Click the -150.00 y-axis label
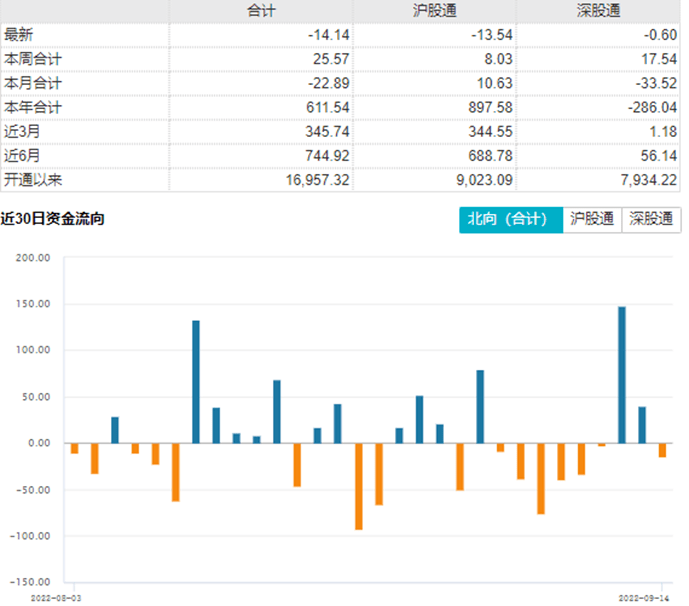This screenshot has width=689, height=606. coord(30,582)
